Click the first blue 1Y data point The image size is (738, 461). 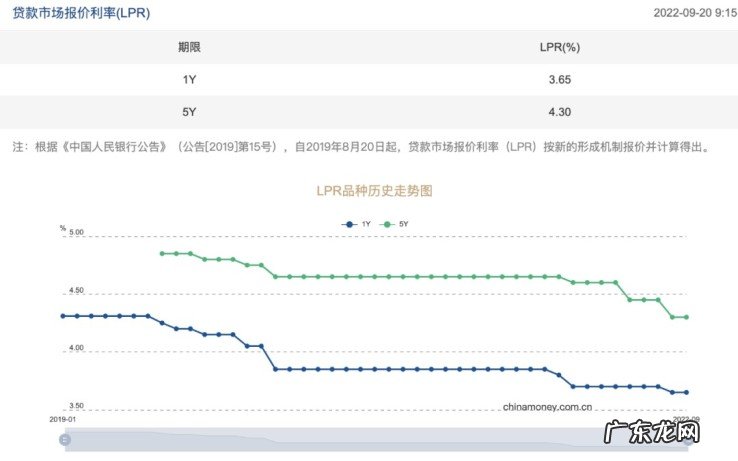[x=63, y=316]
